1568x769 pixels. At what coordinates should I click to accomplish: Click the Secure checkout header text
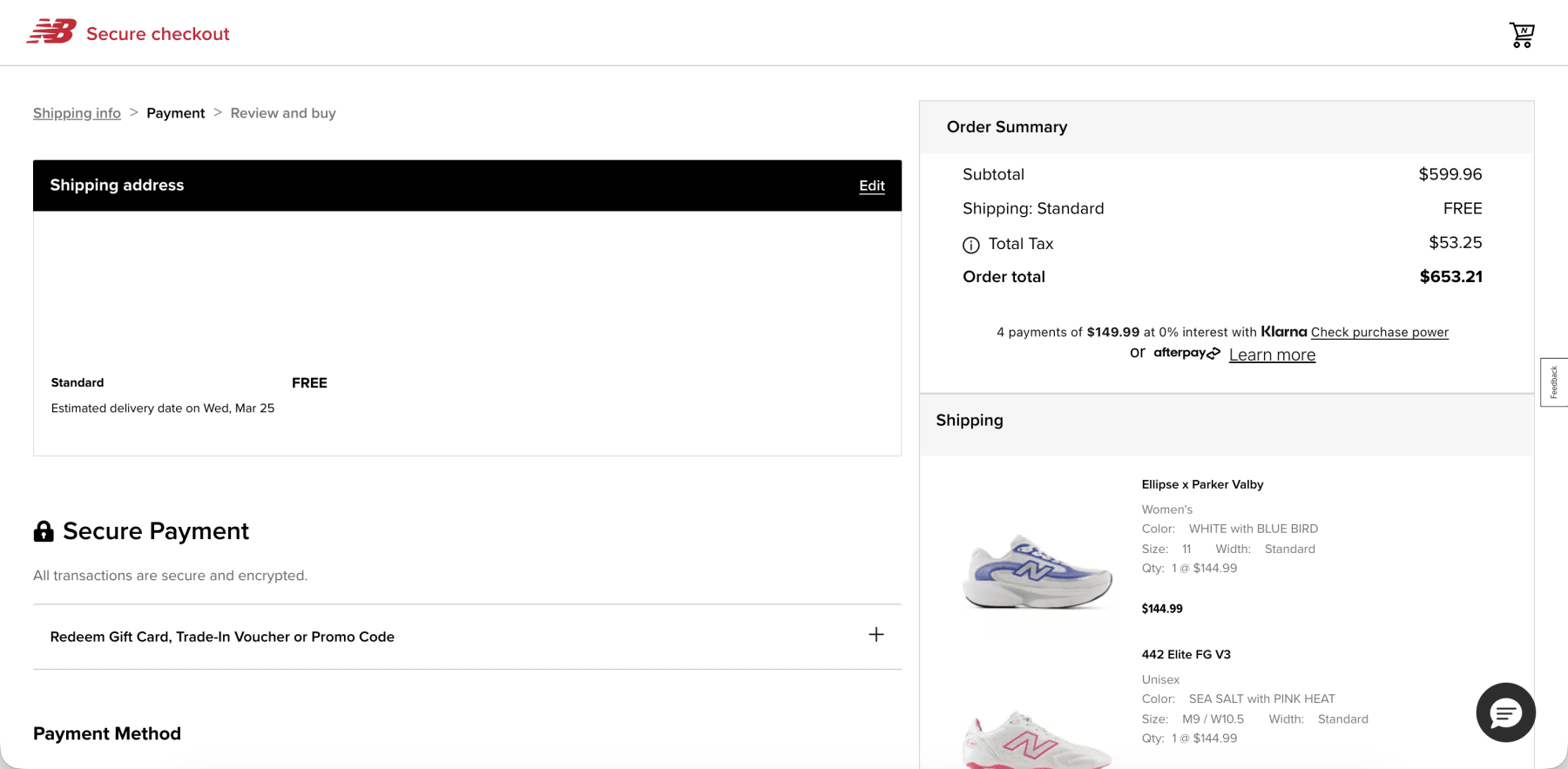[x=158, y=34]
